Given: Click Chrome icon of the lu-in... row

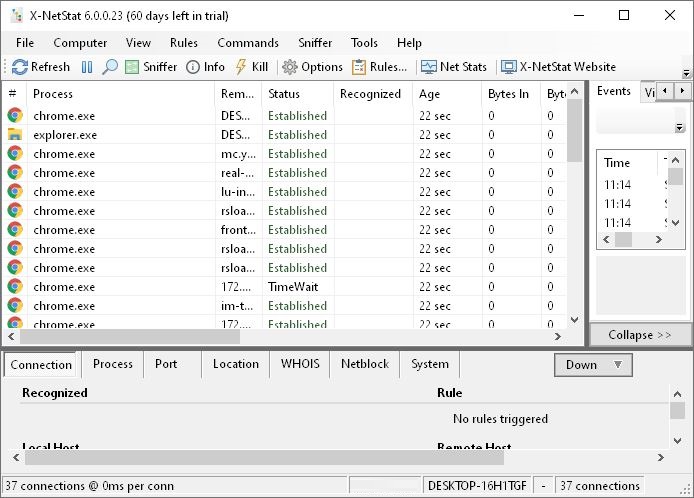Looking at the screenshot, I should coord(15,192).
